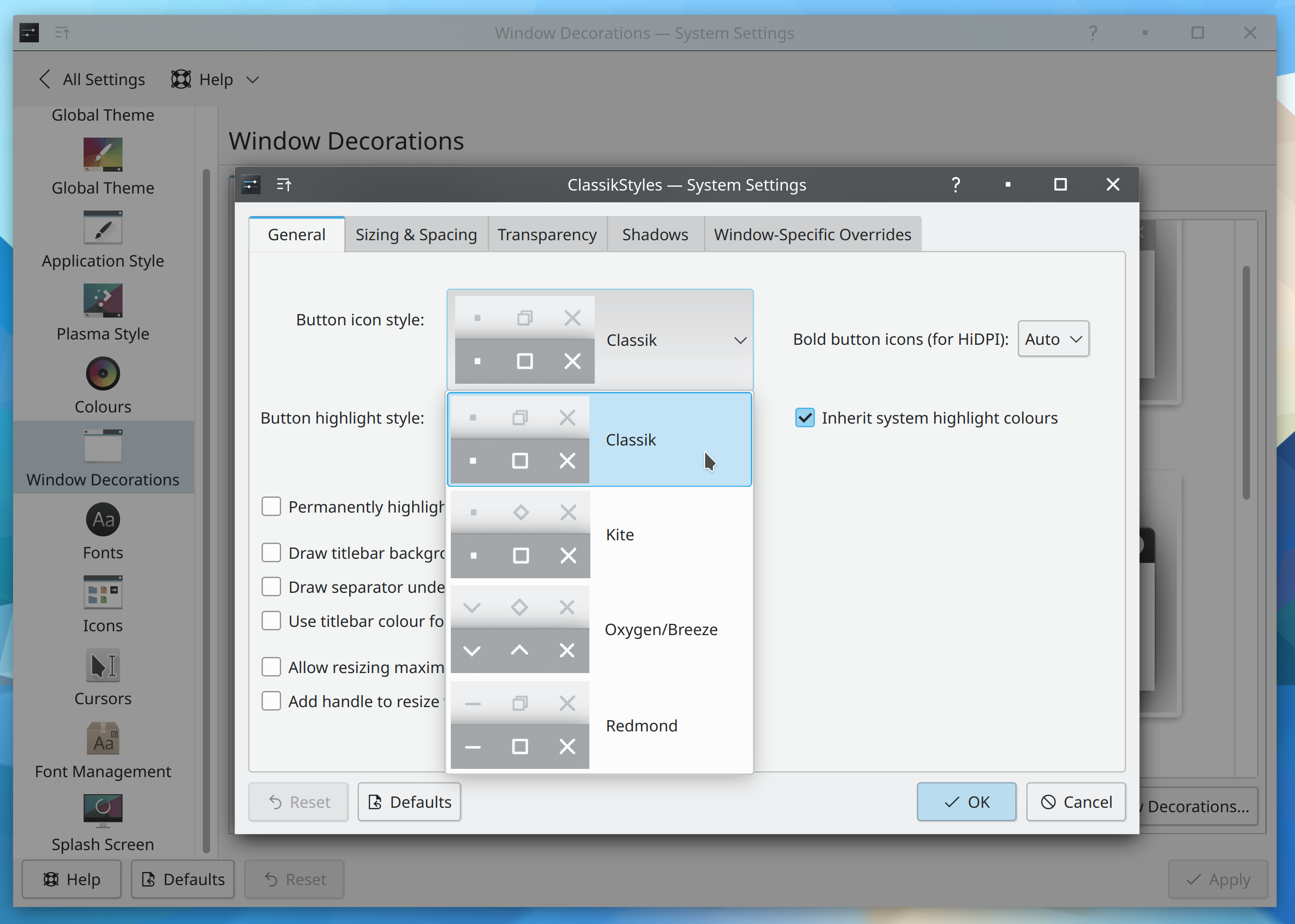Expand Bold button icons Auto dropdown
1295x924 pixels.
coord(1052,339)
